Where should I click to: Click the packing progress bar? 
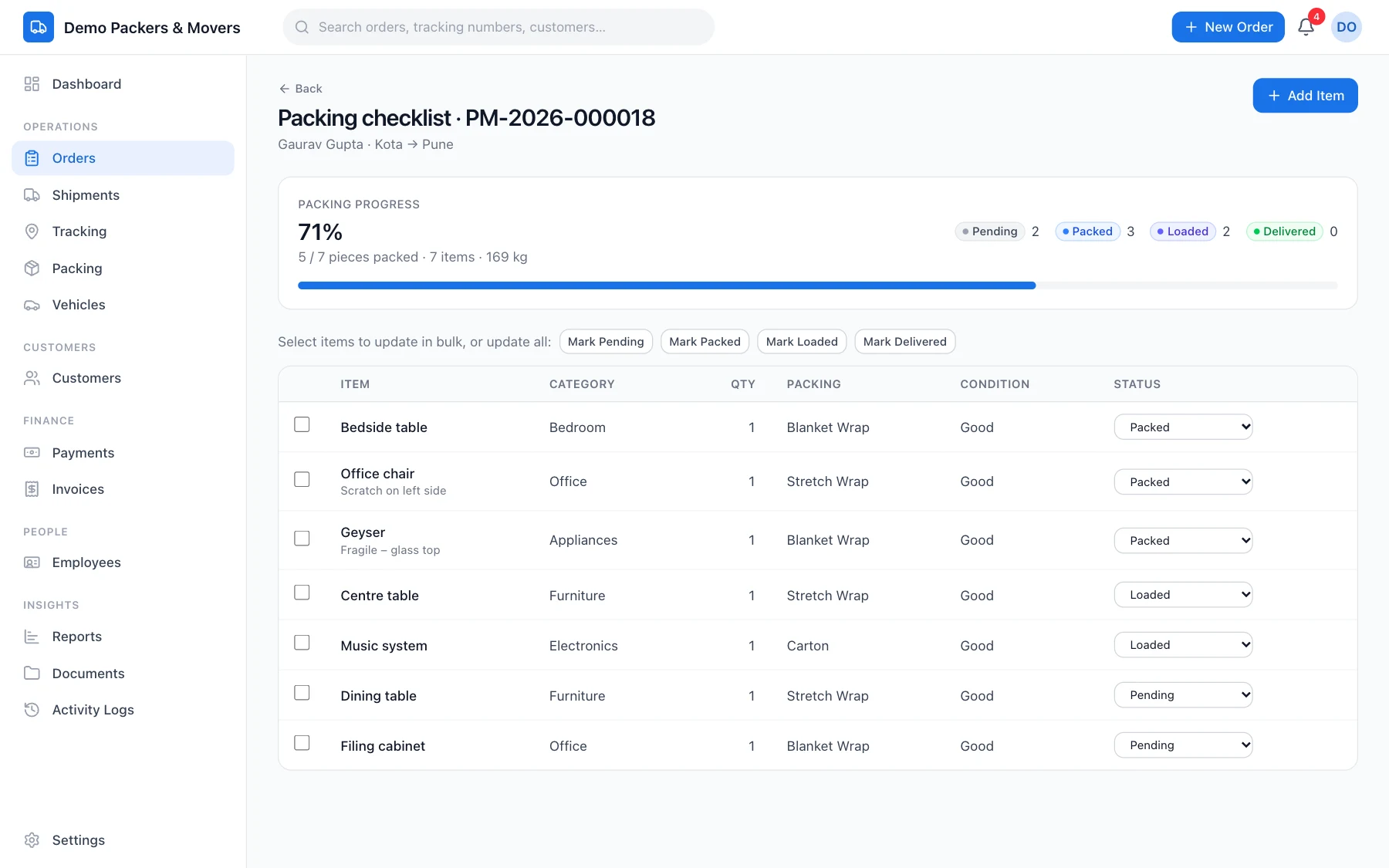point(818,285)
